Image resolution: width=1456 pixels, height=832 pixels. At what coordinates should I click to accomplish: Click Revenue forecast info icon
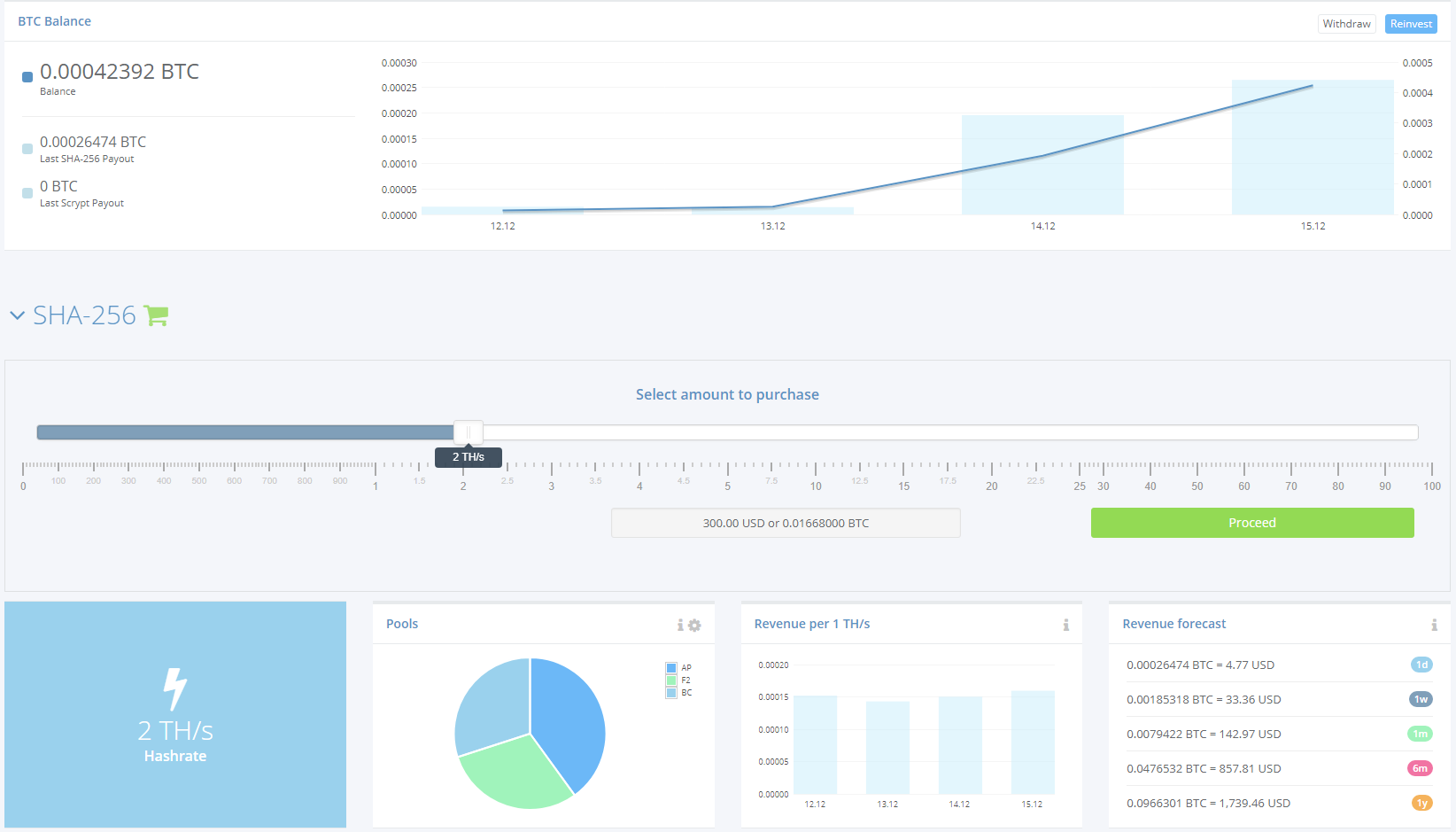(1434, 625)
